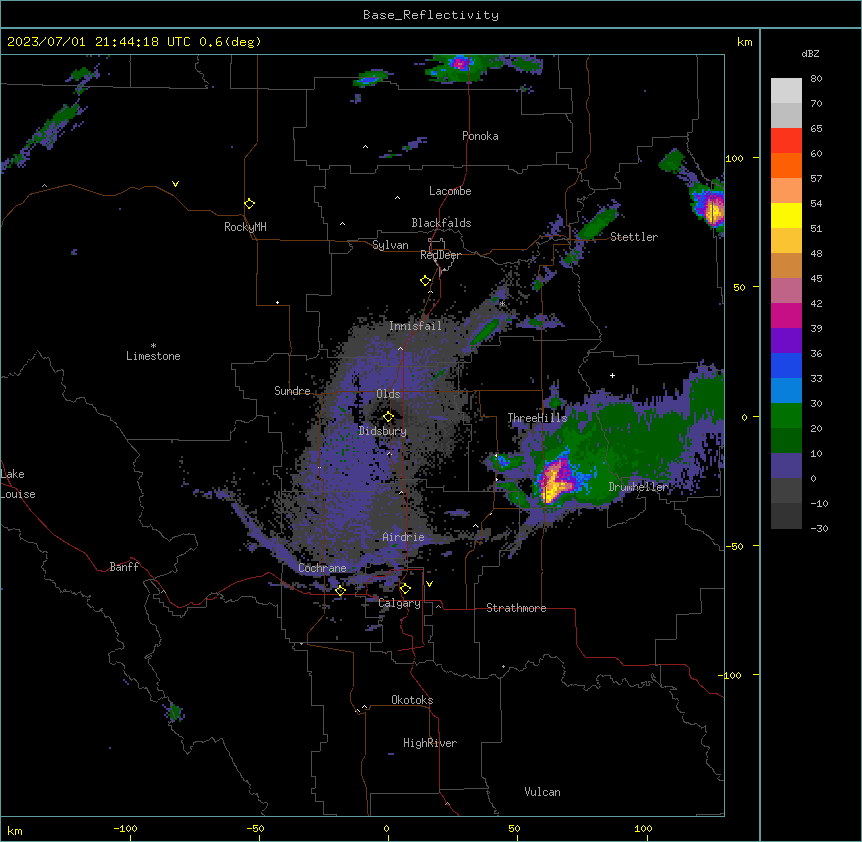862x842 pixels.
Task: Click the Drumheller label
Action: (x=638, y=487)
